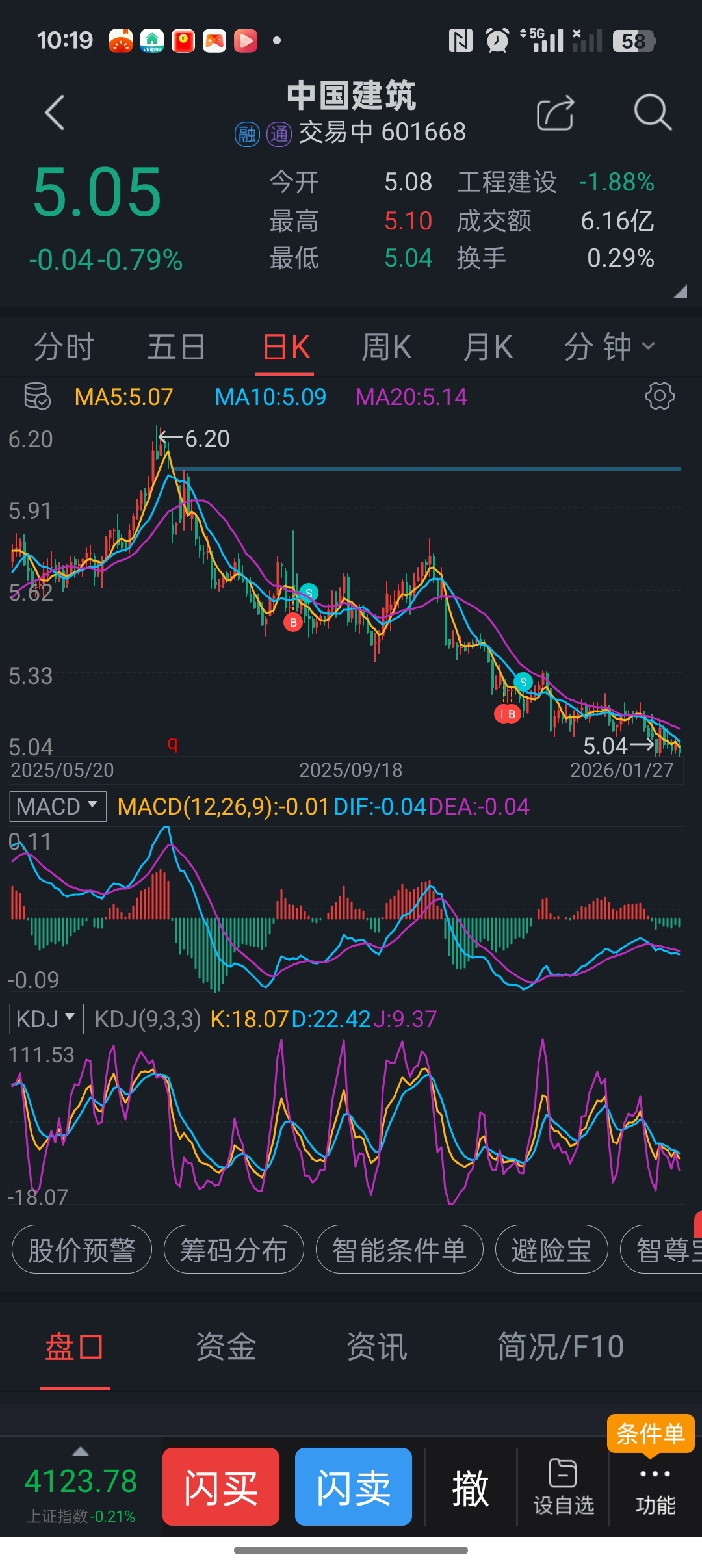Open the 盘口 bottom tab
This screenshot has width=702, height=1568.
coord(74,1346)
